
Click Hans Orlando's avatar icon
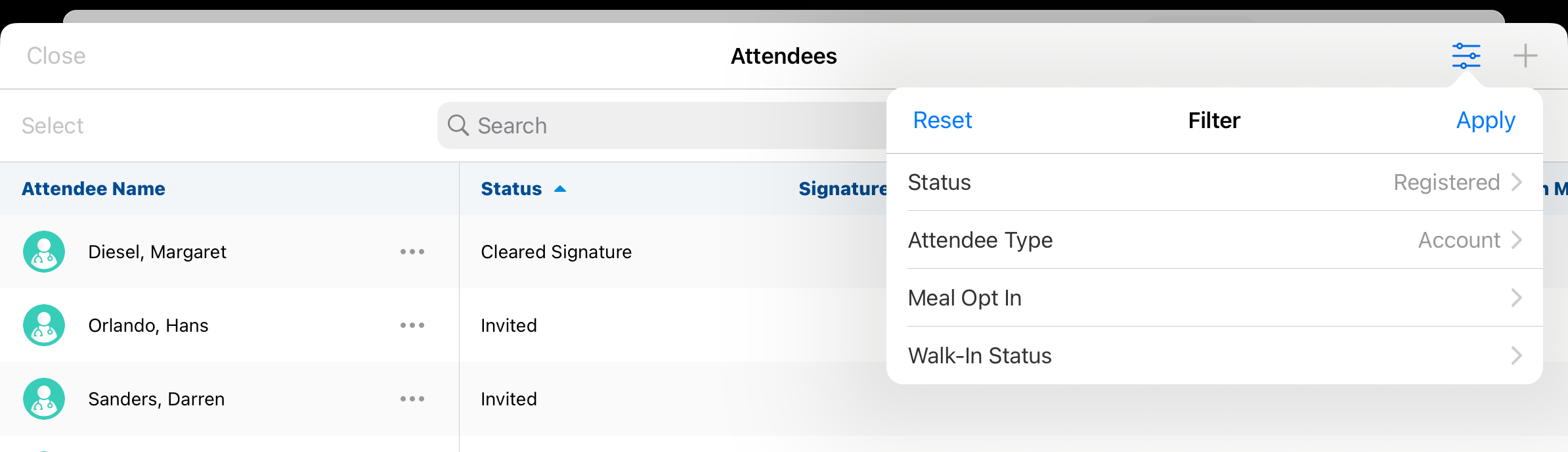coord(44,325)
